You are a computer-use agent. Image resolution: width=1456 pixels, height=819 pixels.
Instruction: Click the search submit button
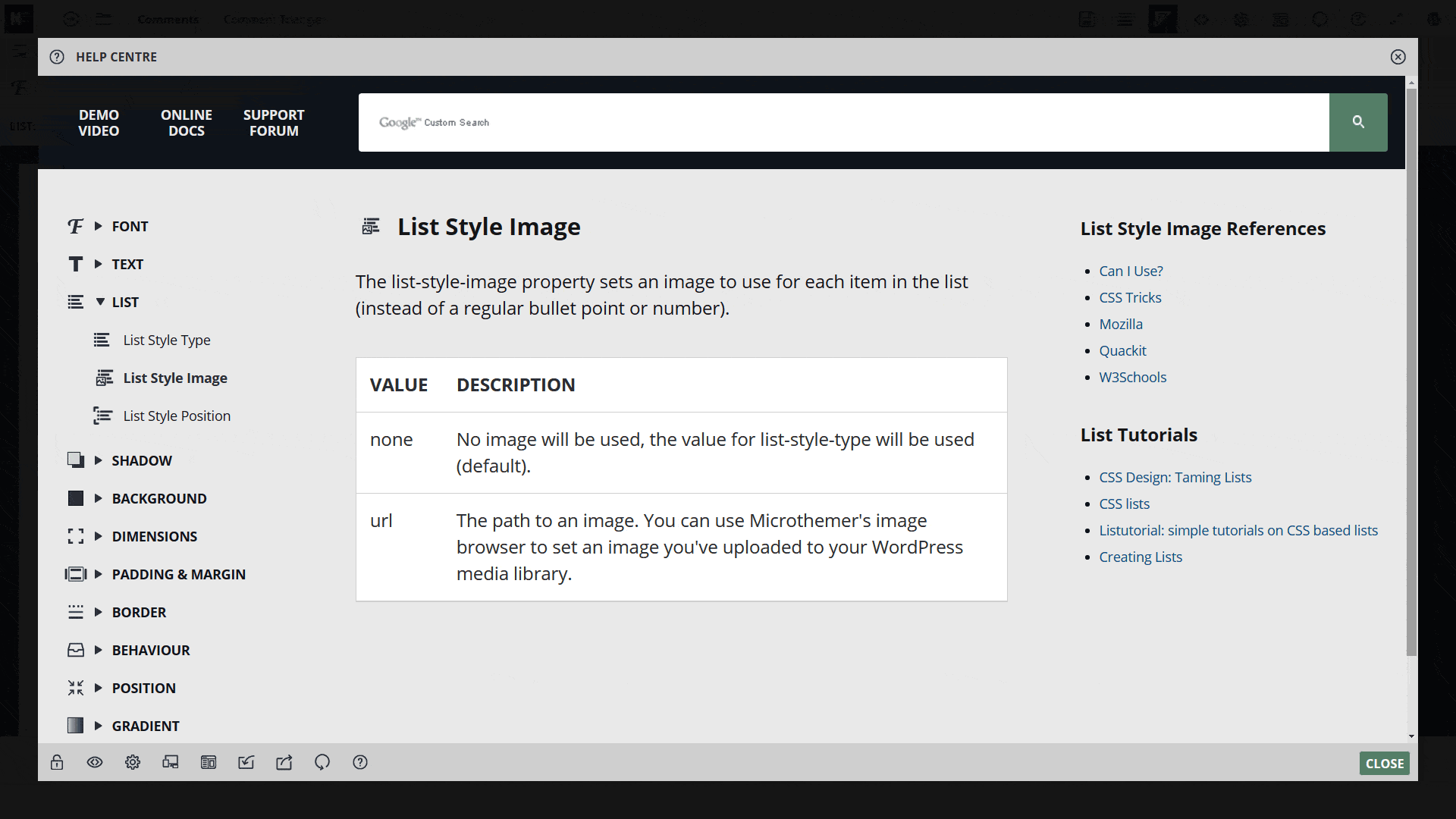[1358, 122]
